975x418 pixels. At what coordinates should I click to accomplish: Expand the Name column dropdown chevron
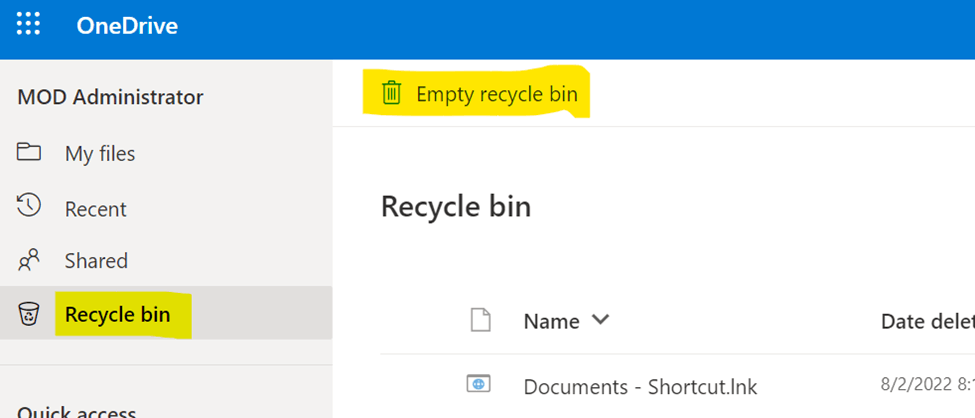tap(600, 320)
